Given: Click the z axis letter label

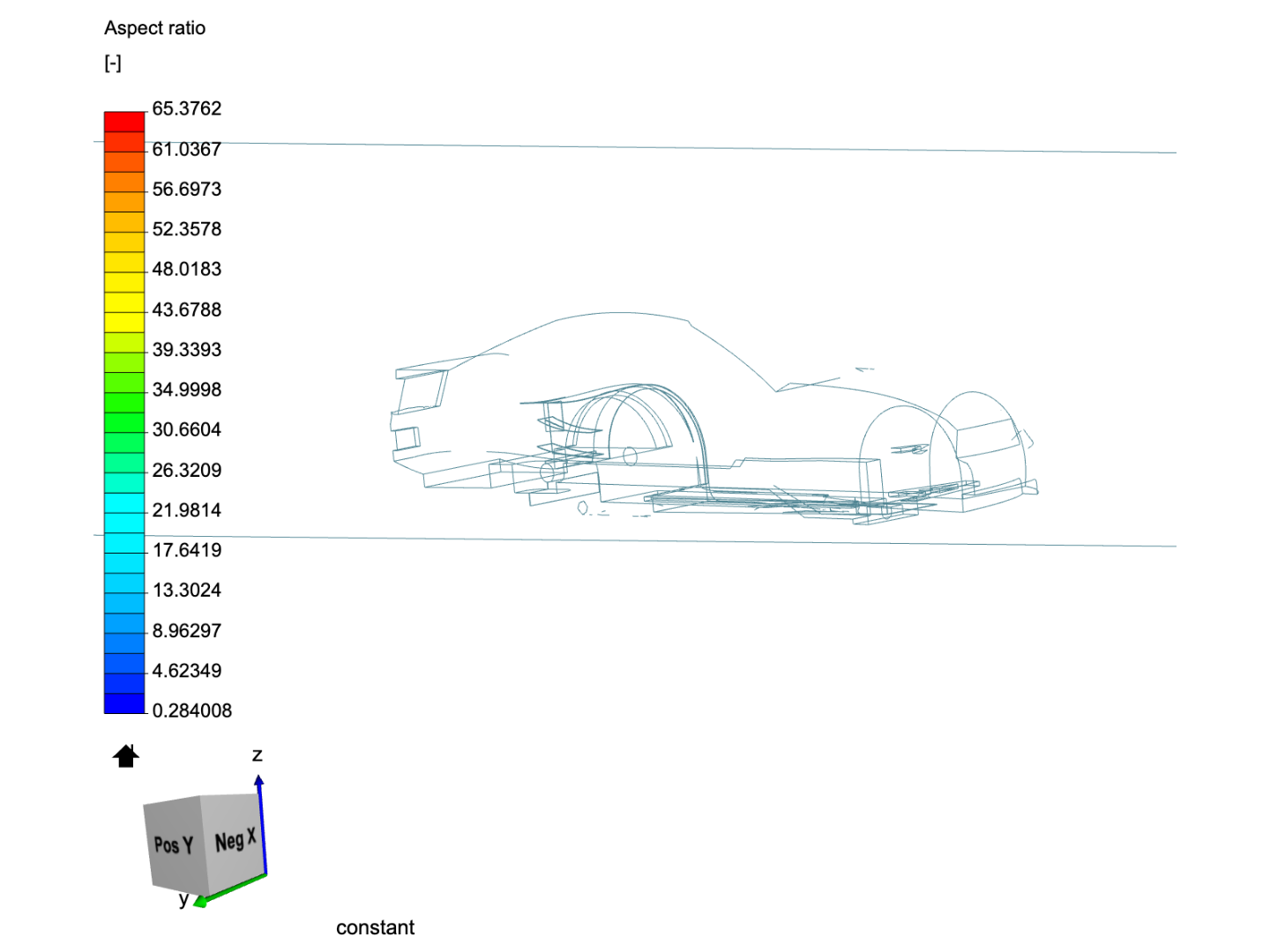Looking at the screenshot, I should click(x=258, y=755).
